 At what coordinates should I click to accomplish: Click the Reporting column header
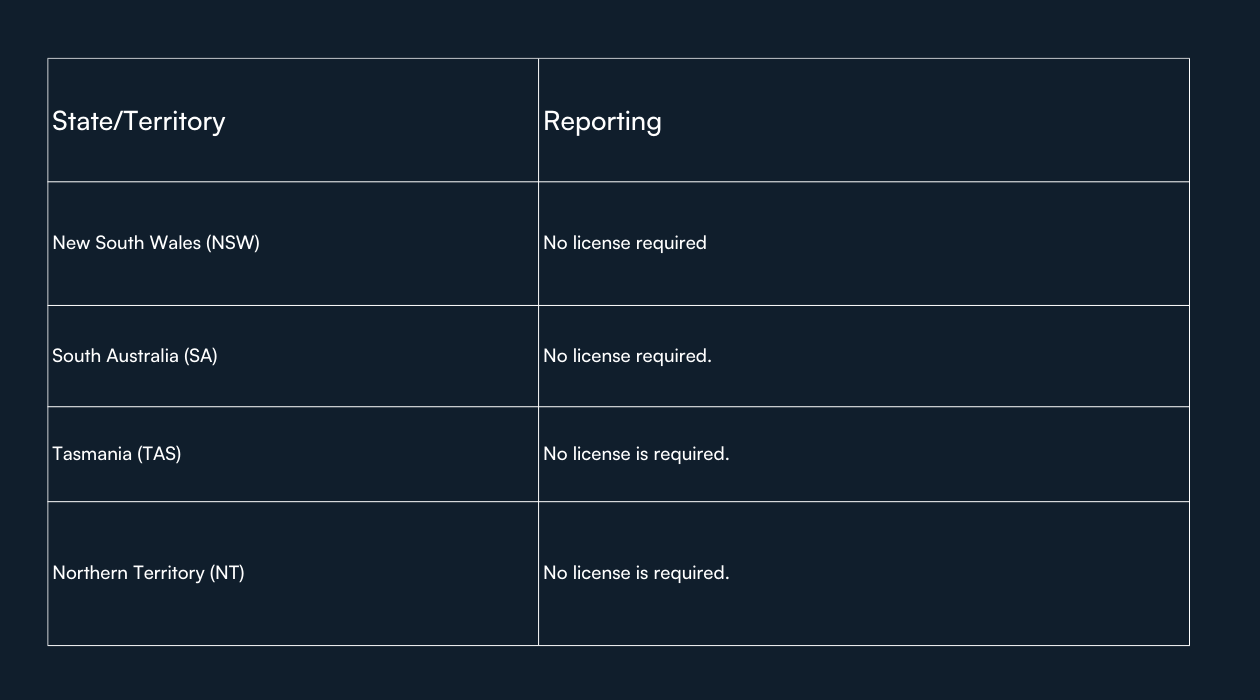(864, 120)
